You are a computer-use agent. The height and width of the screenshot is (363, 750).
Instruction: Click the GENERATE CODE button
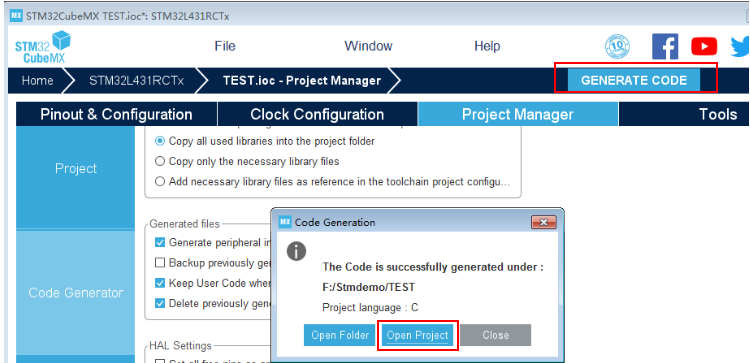click(634, 80)
